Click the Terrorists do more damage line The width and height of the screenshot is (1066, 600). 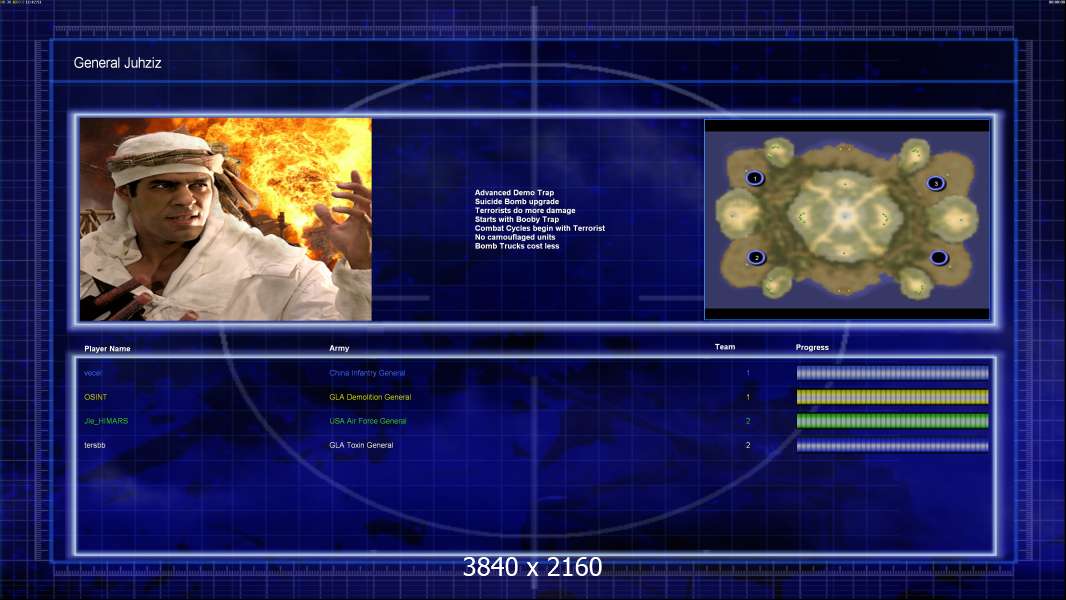(x=525, y=211)
